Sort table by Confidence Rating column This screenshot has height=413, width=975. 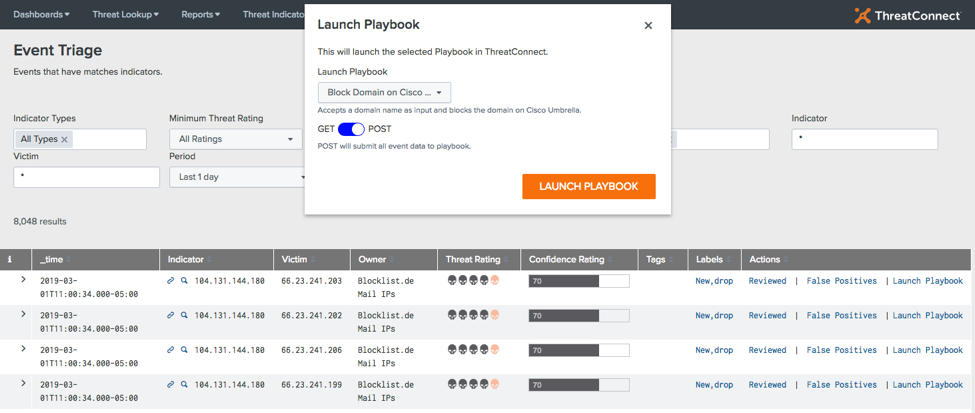[x=570, y=259]
